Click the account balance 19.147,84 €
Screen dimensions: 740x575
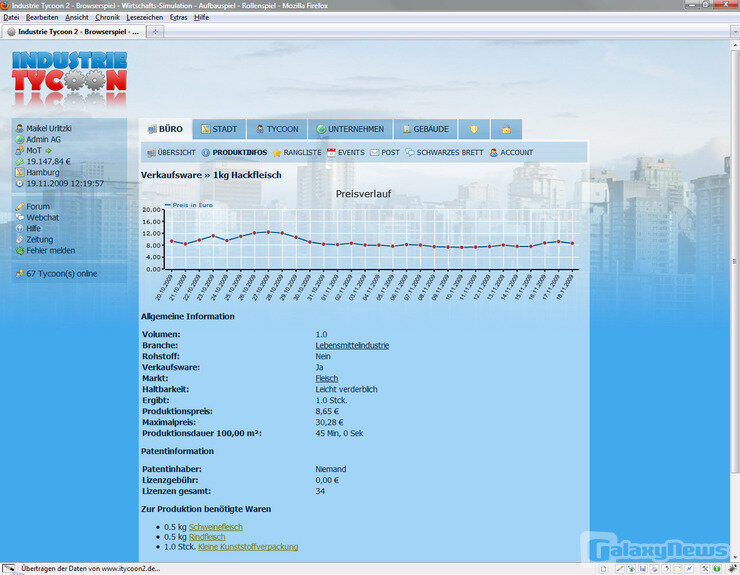(48, 161)
